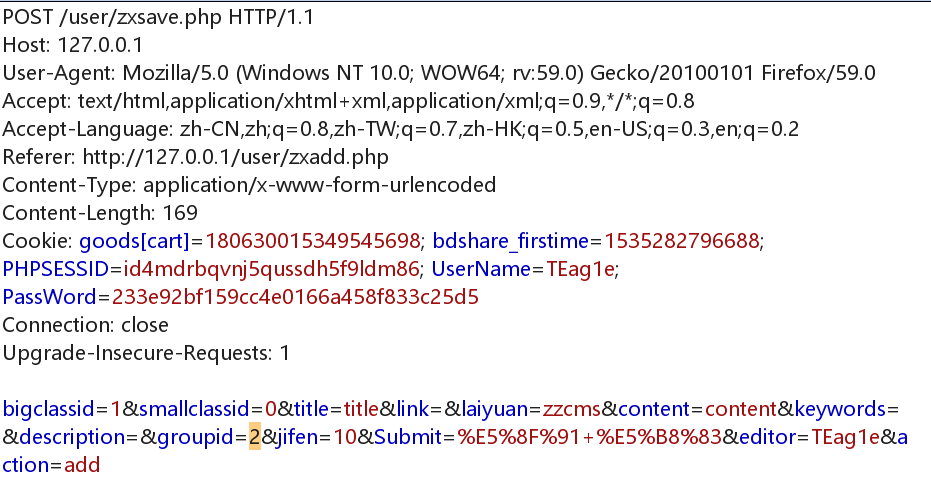
Task: Click the Submit parameter's URL-encoded value
Action: click(x=590, y=438)
